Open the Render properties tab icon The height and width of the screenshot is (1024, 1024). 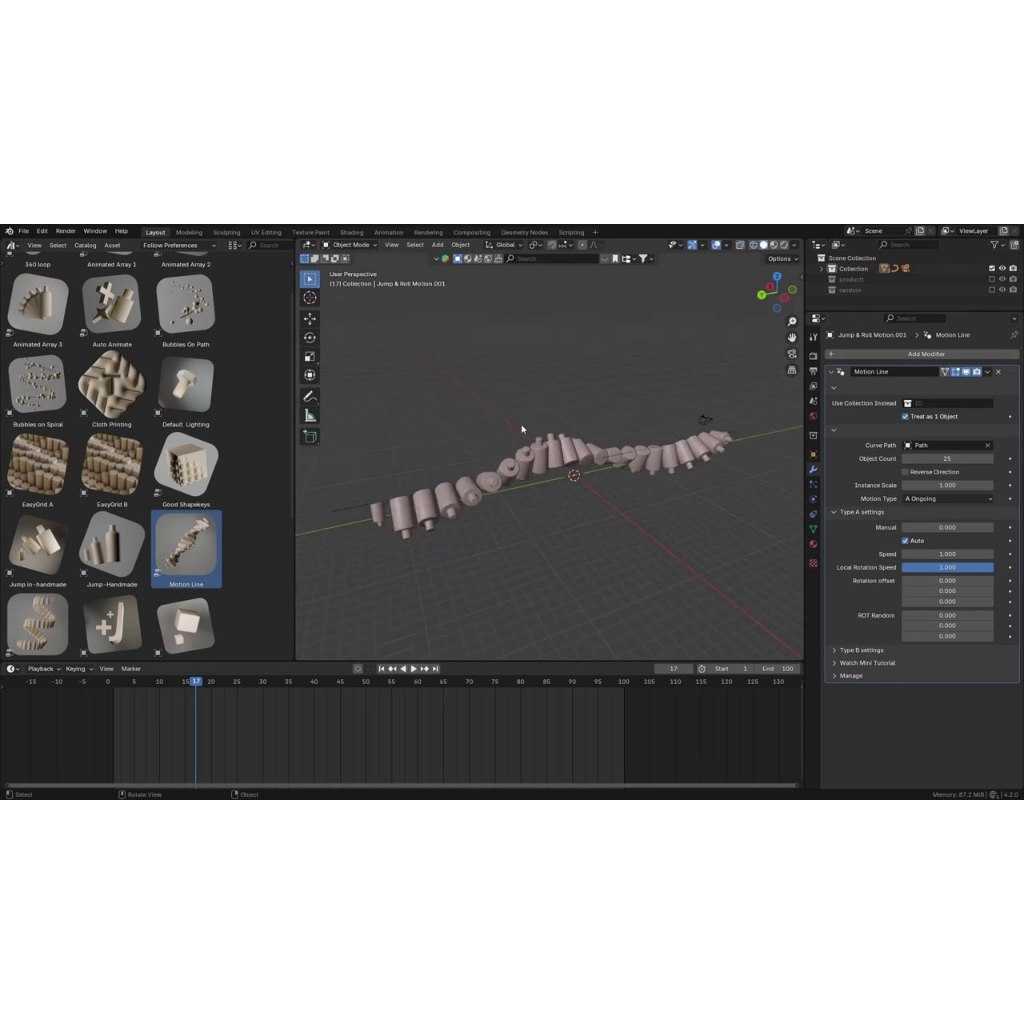[813, 356]
